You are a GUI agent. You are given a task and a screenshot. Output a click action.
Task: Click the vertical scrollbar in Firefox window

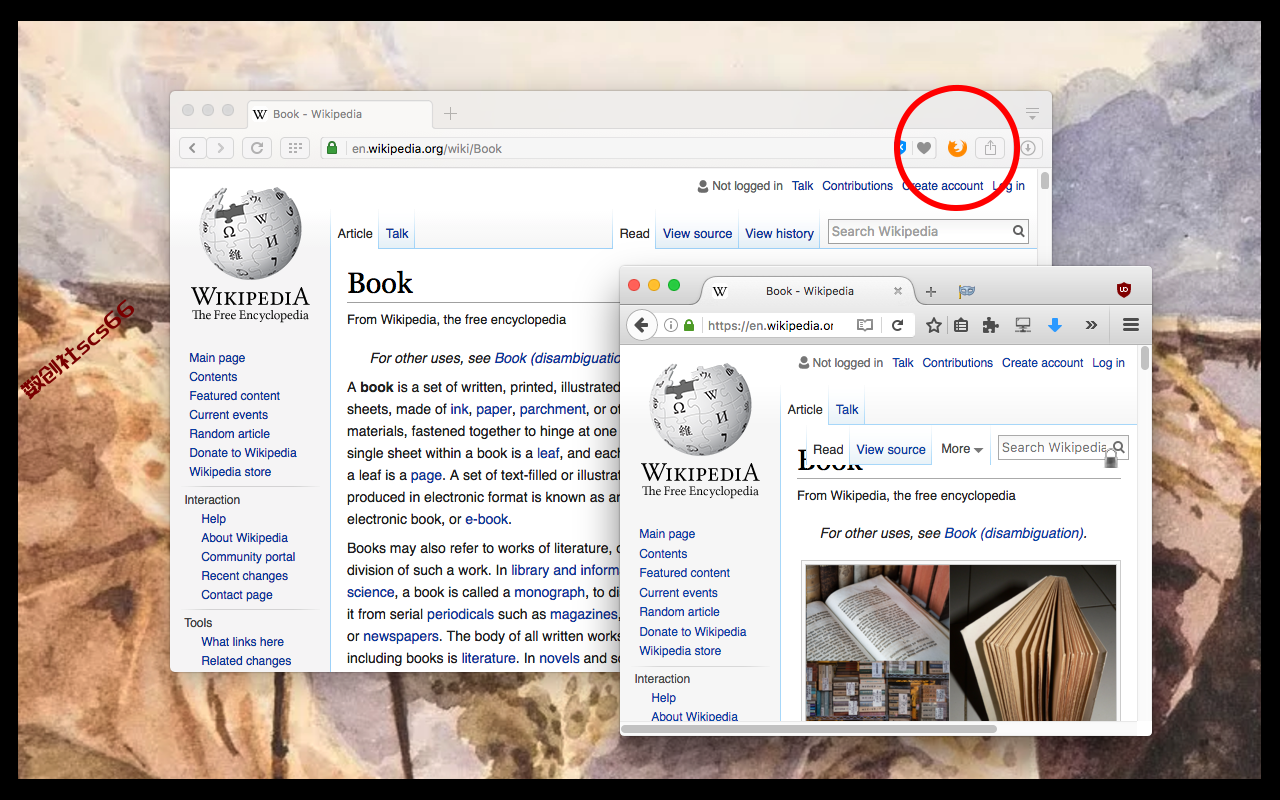pyautogui.click(x=1145, y=360)
